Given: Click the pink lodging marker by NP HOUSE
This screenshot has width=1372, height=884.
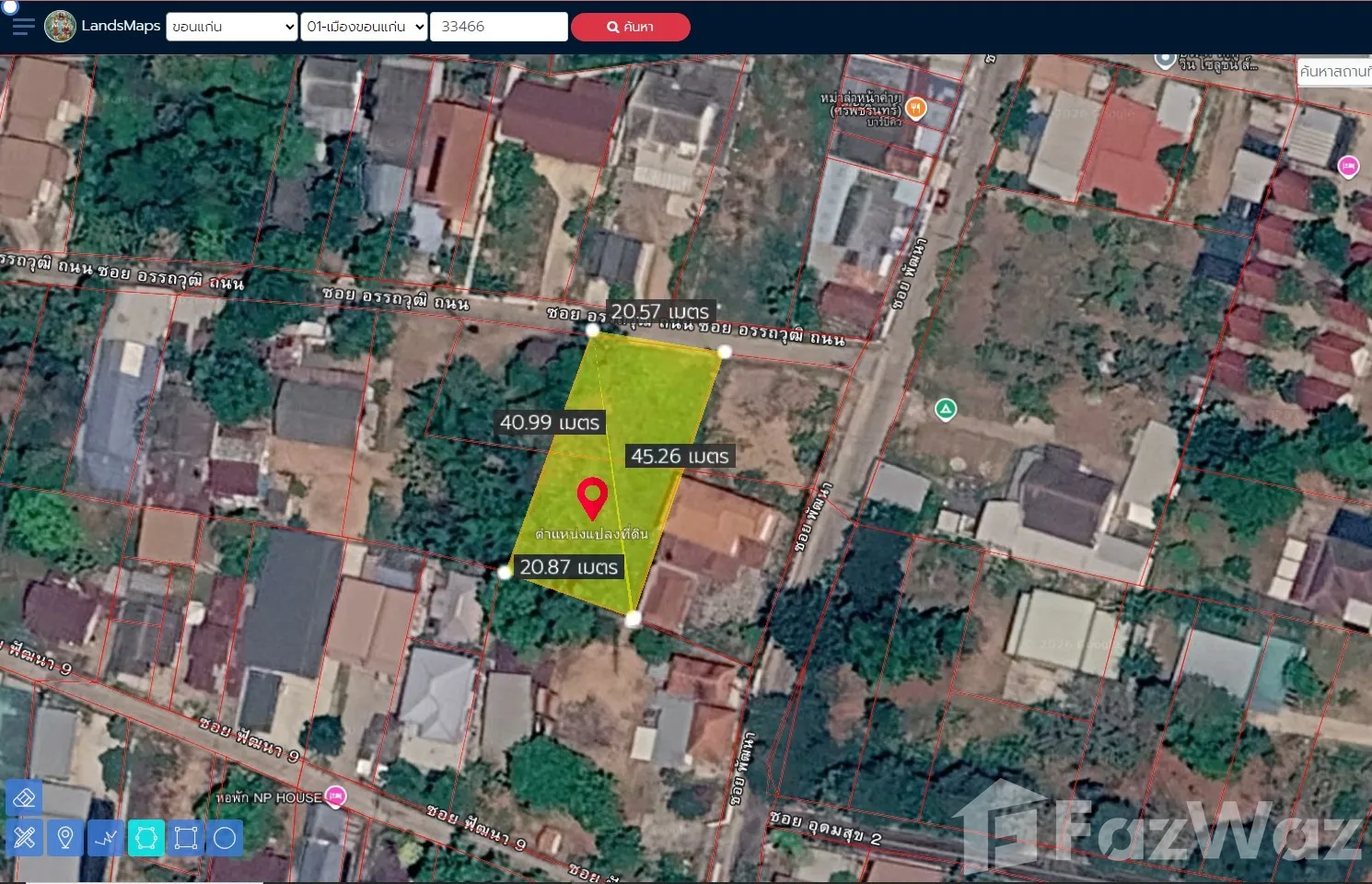Looking at the screenshot, I should click(335, 797).
